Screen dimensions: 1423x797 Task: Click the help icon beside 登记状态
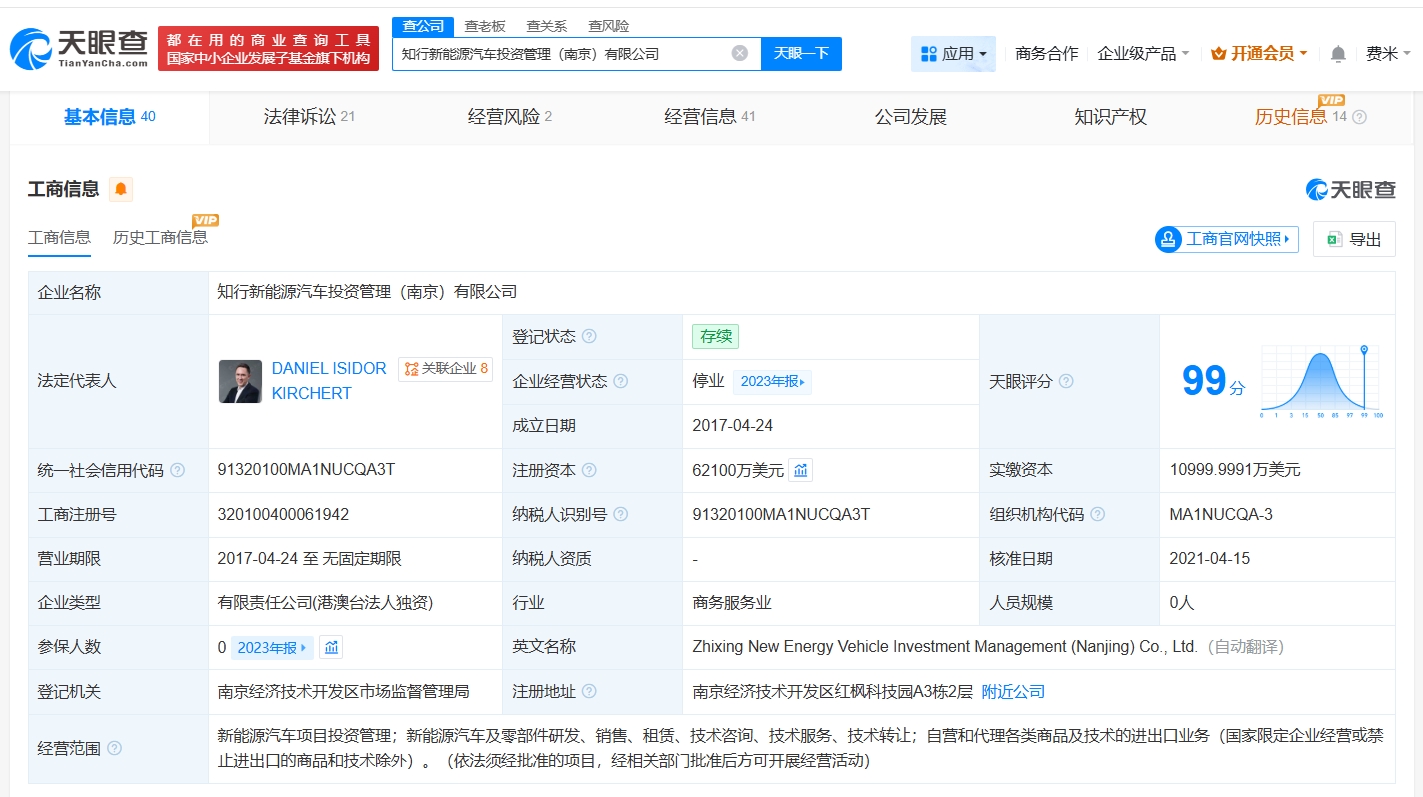point(589,337)
